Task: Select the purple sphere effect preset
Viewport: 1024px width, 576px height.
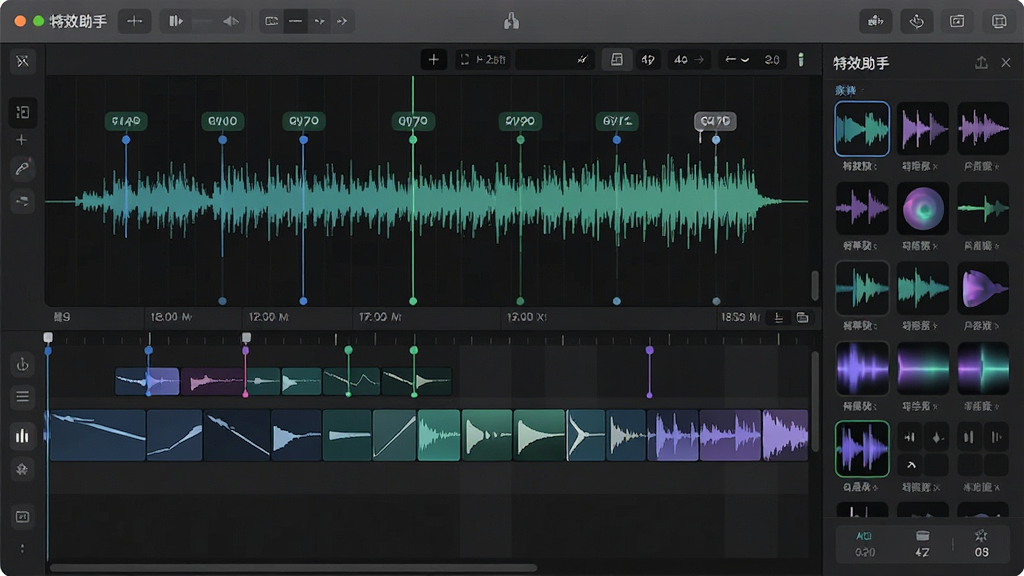Action: (922, 209)
